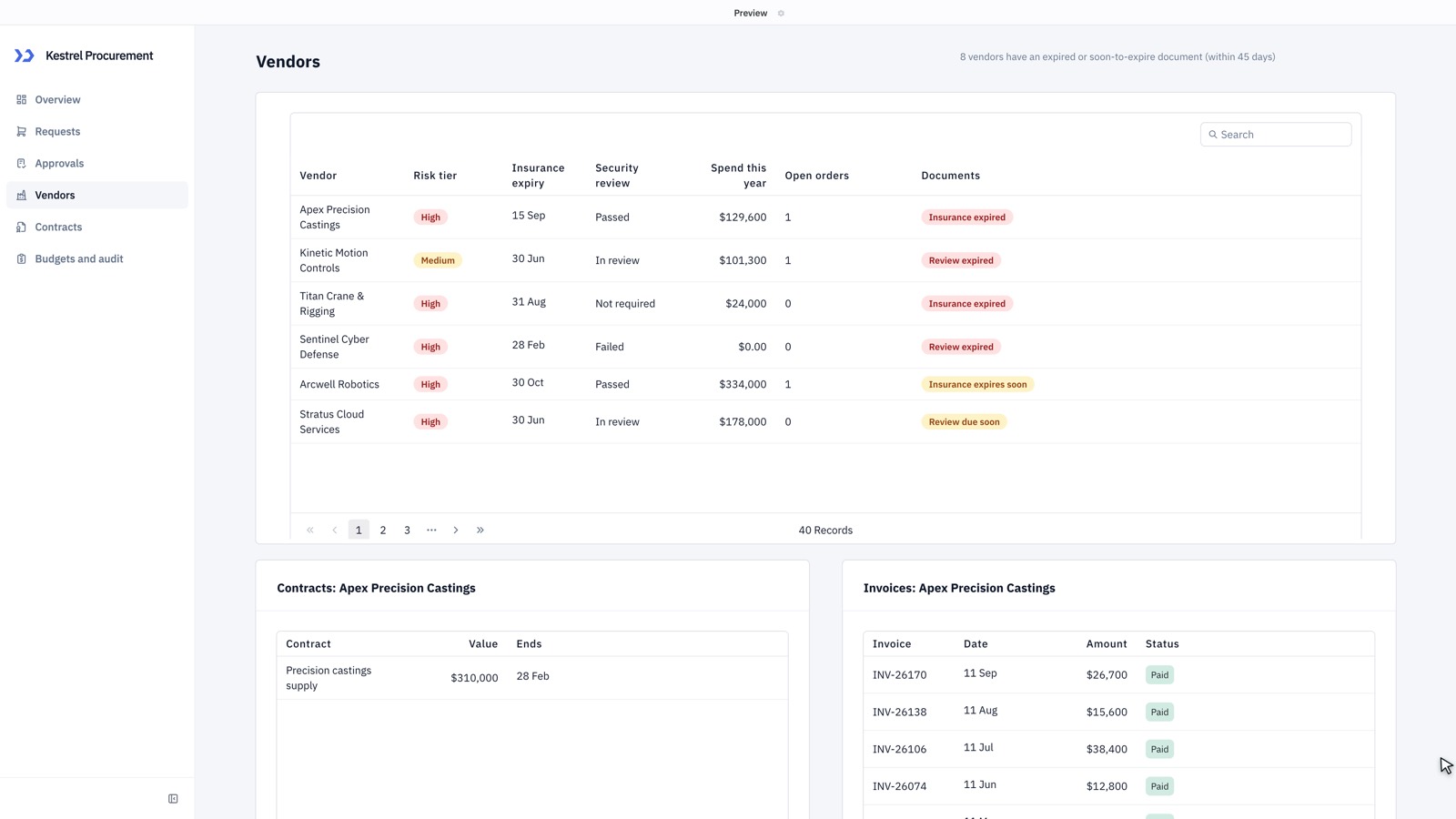The height and width of the screenshot is (819, 1456).
Task: Go to previous page with left chevron
Action: point(334,530)
